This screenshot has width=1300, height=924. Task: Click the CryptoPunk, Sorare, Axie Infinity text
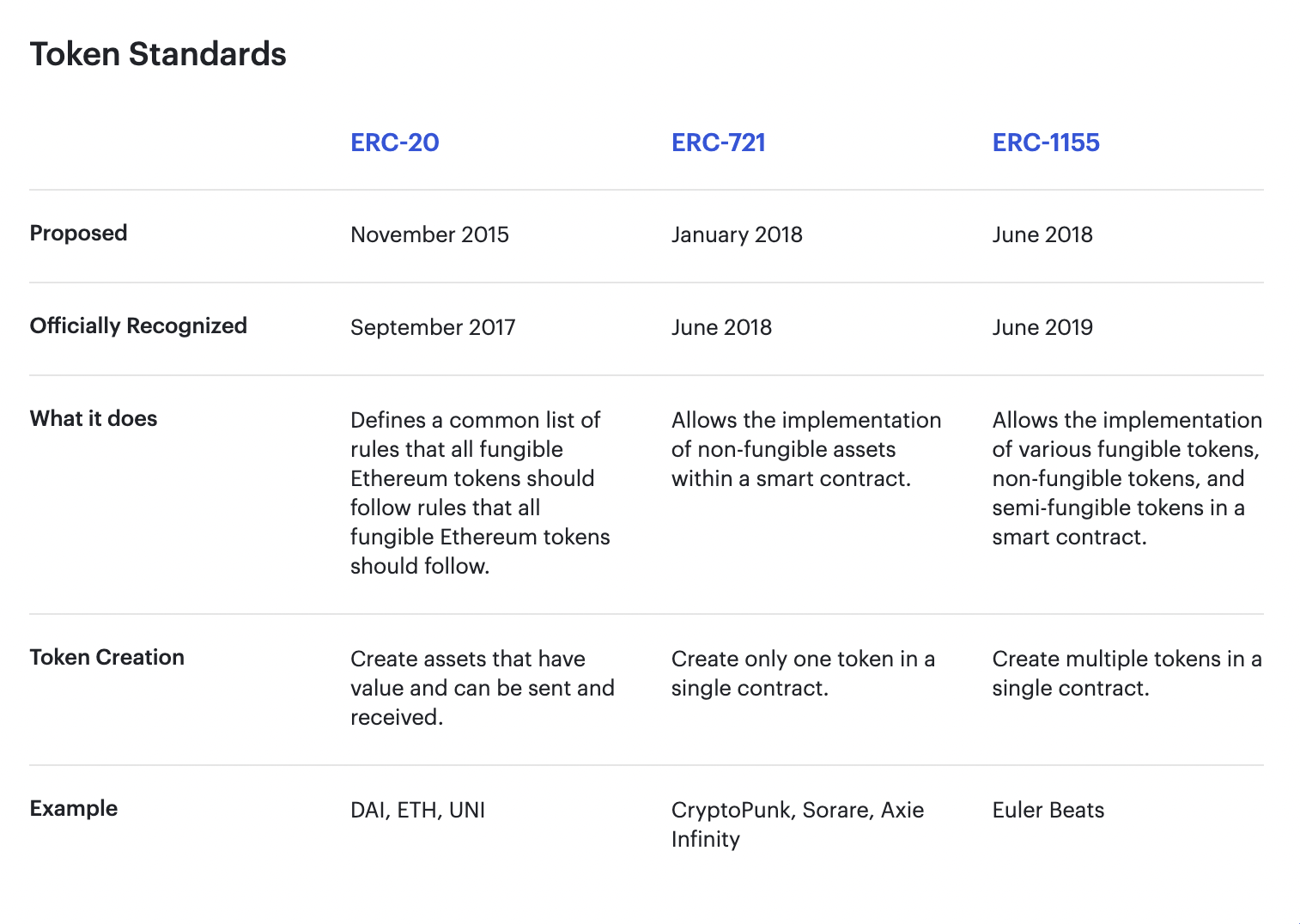tap(798, 824)
